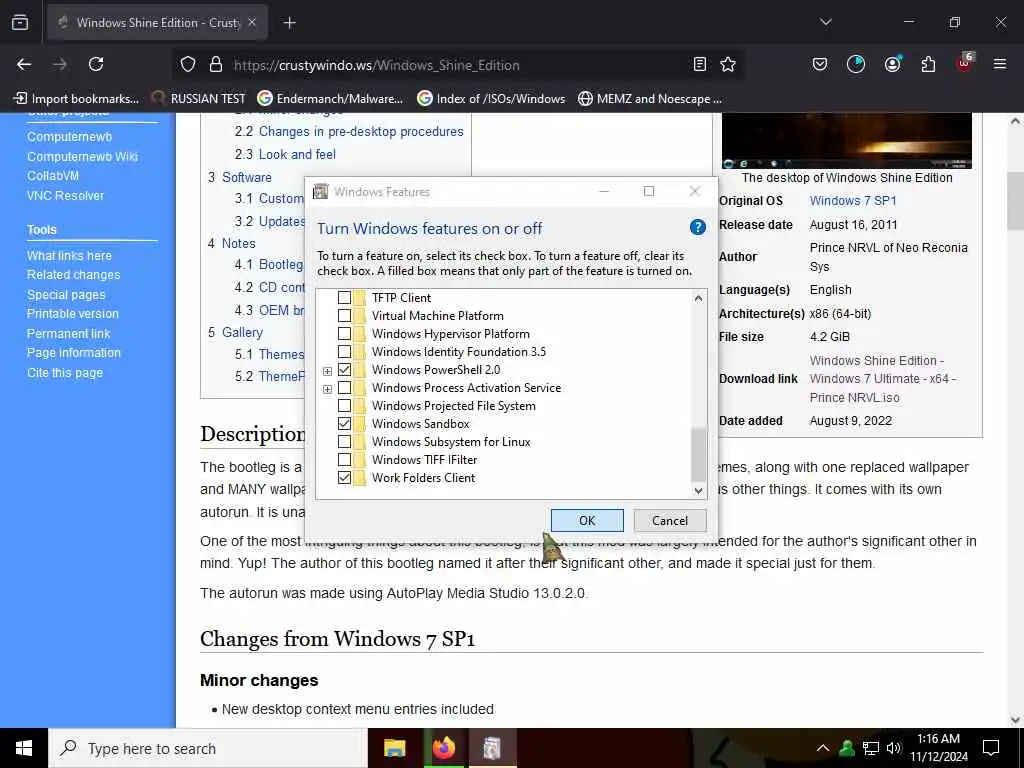Reload the current page
The image size is (1024, 768).
[96, 64]
